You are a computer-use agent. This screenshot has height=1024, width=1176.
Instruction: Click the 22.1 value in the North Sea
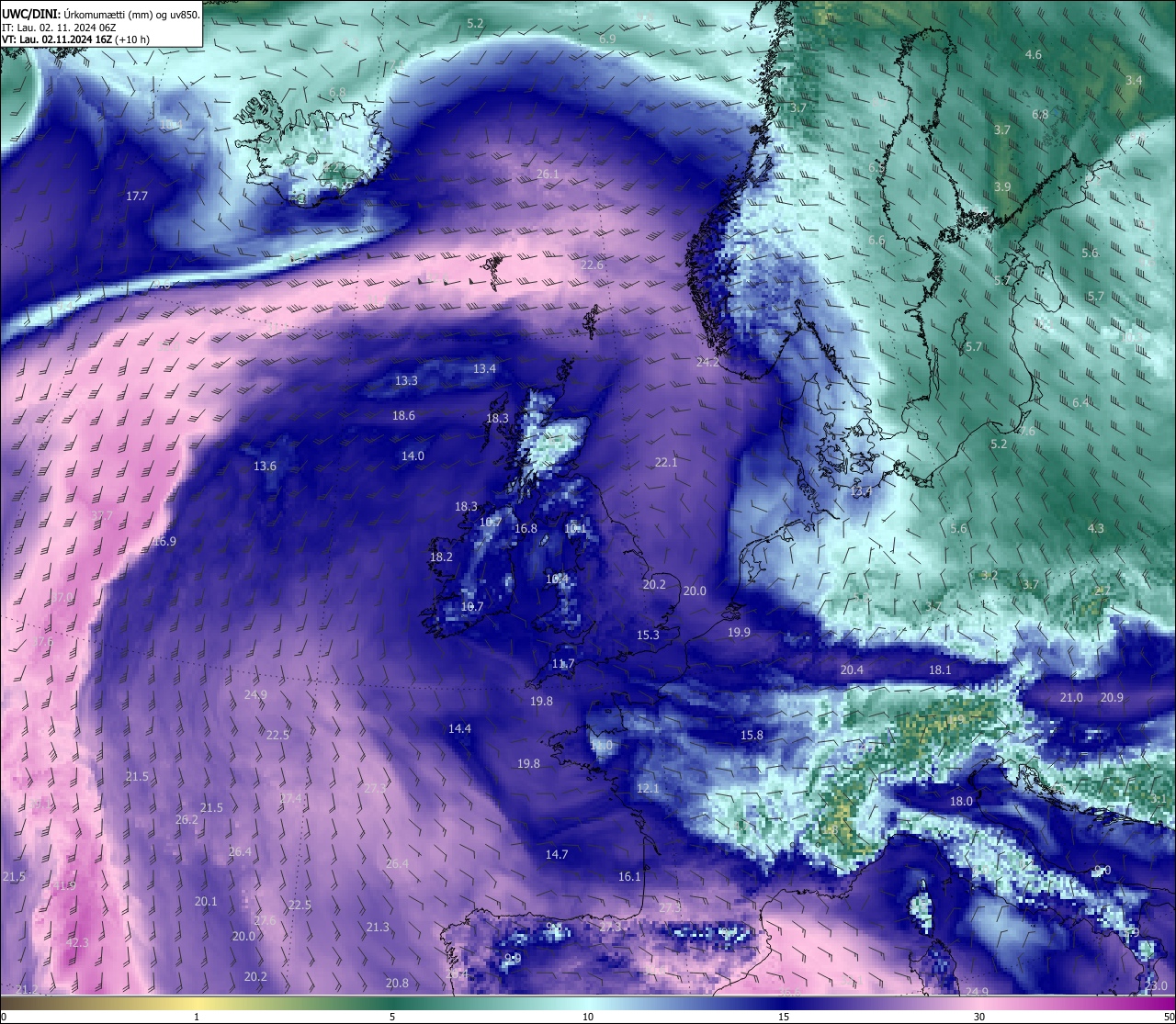666,462
